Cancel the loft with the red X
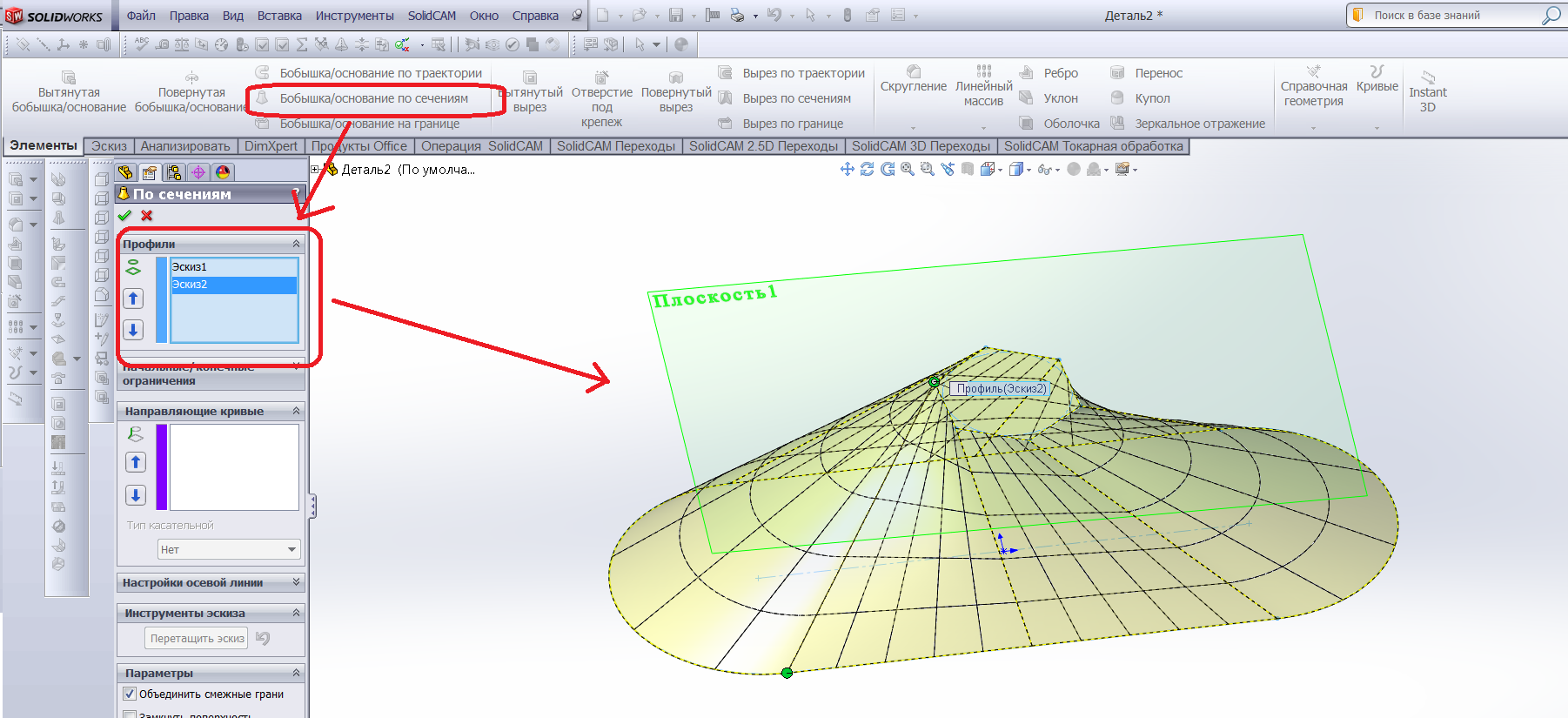 coord(146,216)
